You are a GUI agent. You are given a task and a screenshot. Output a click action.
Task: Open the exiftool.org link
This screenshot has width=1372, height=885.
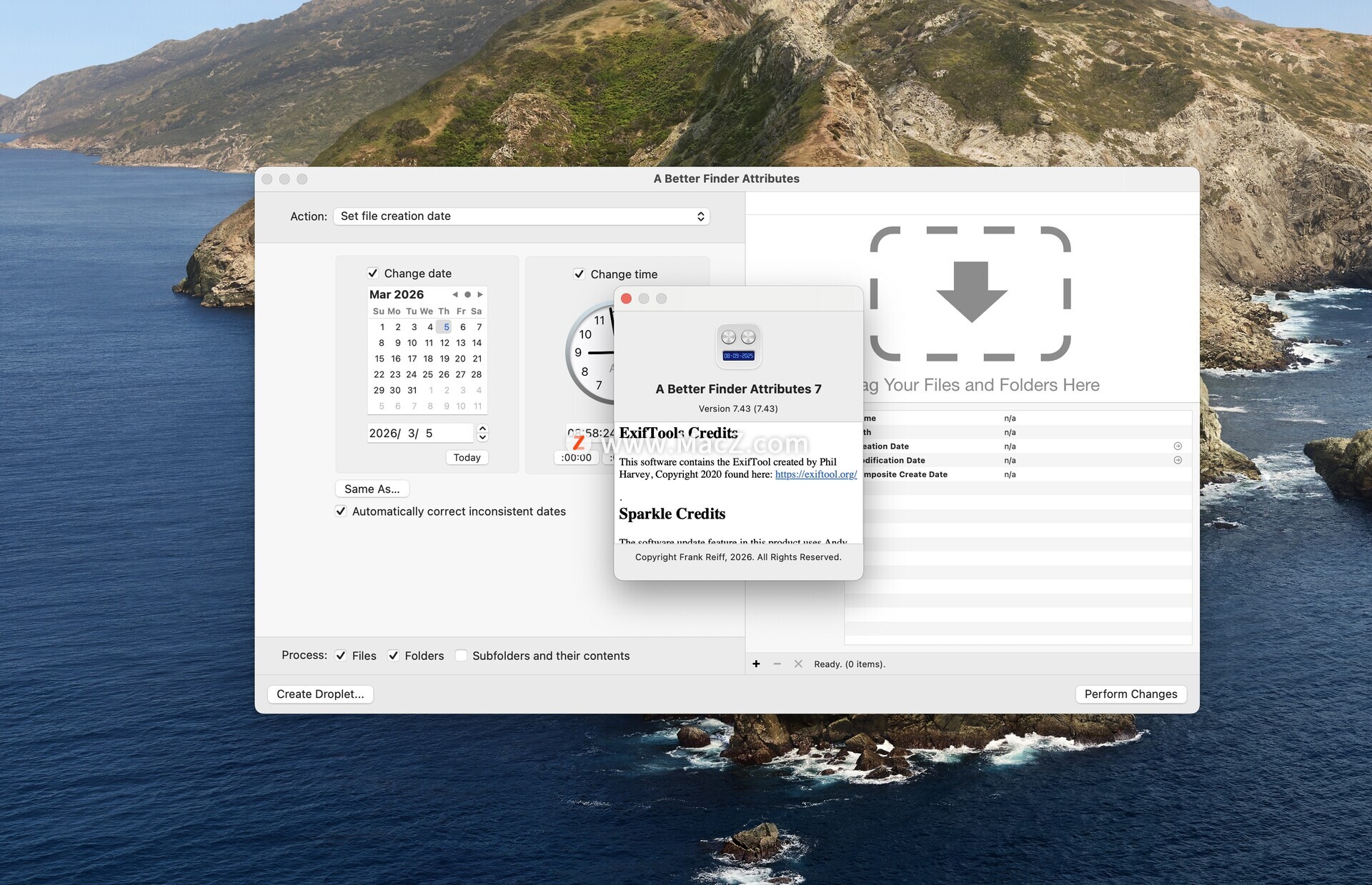(x=815, y=474)
